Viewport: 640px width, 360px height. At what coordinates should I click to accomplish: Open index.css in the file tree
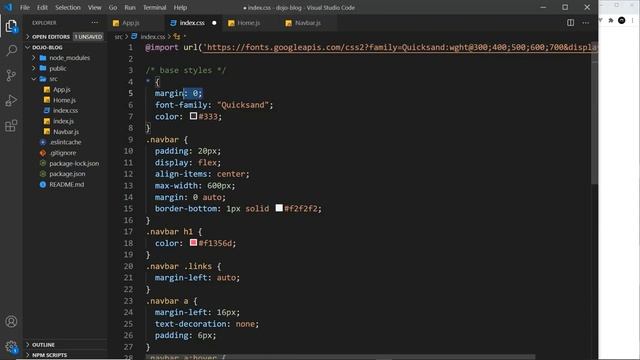click(65, 111)
